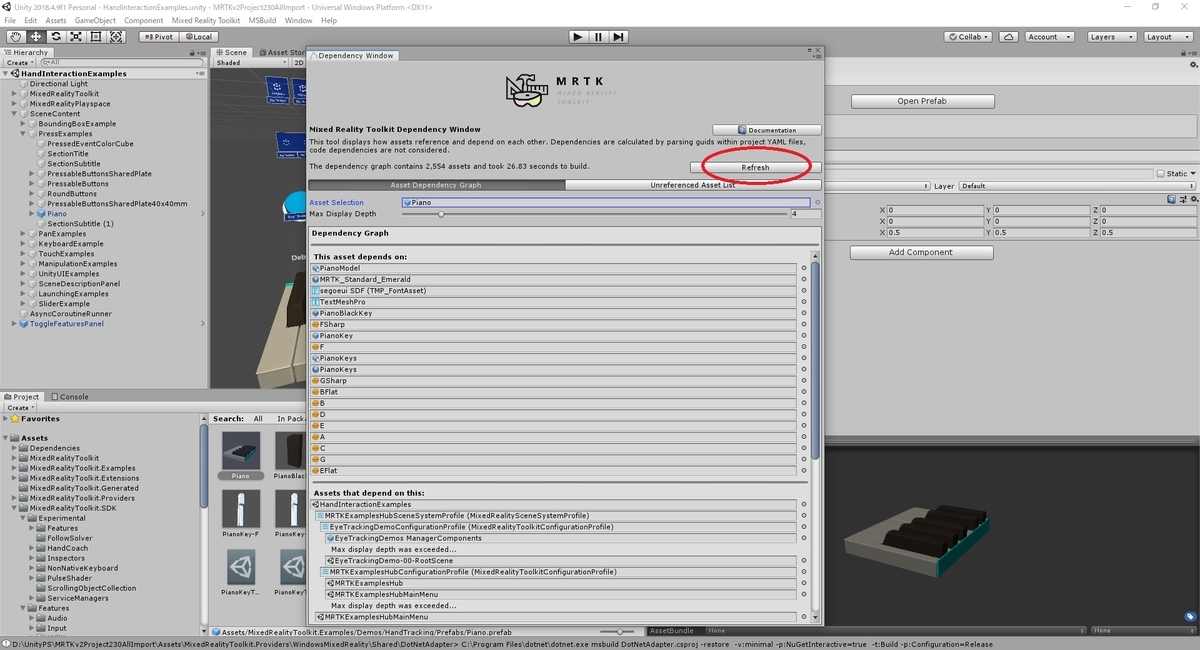Open the Layout dropdown
This screenshot has width=1200, height=650.
click(x=1166, y=37)
